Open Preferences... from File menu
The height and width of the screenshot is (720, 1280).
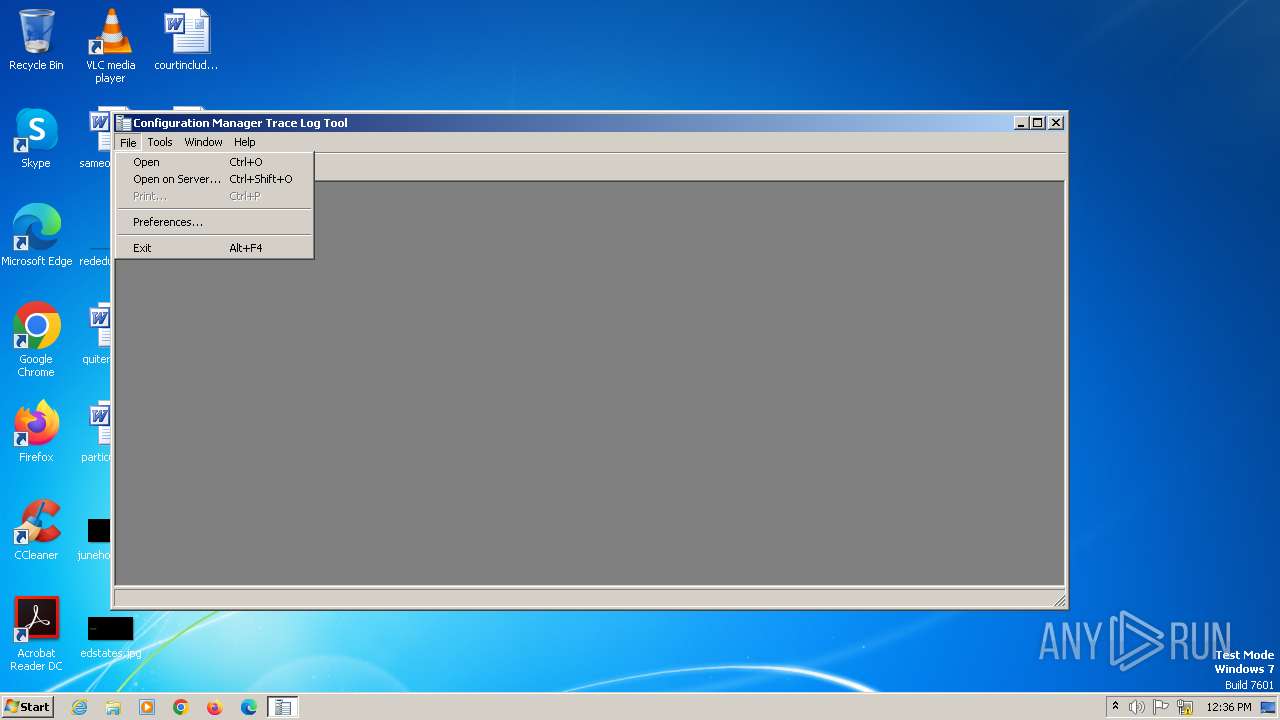coord(214,222)
